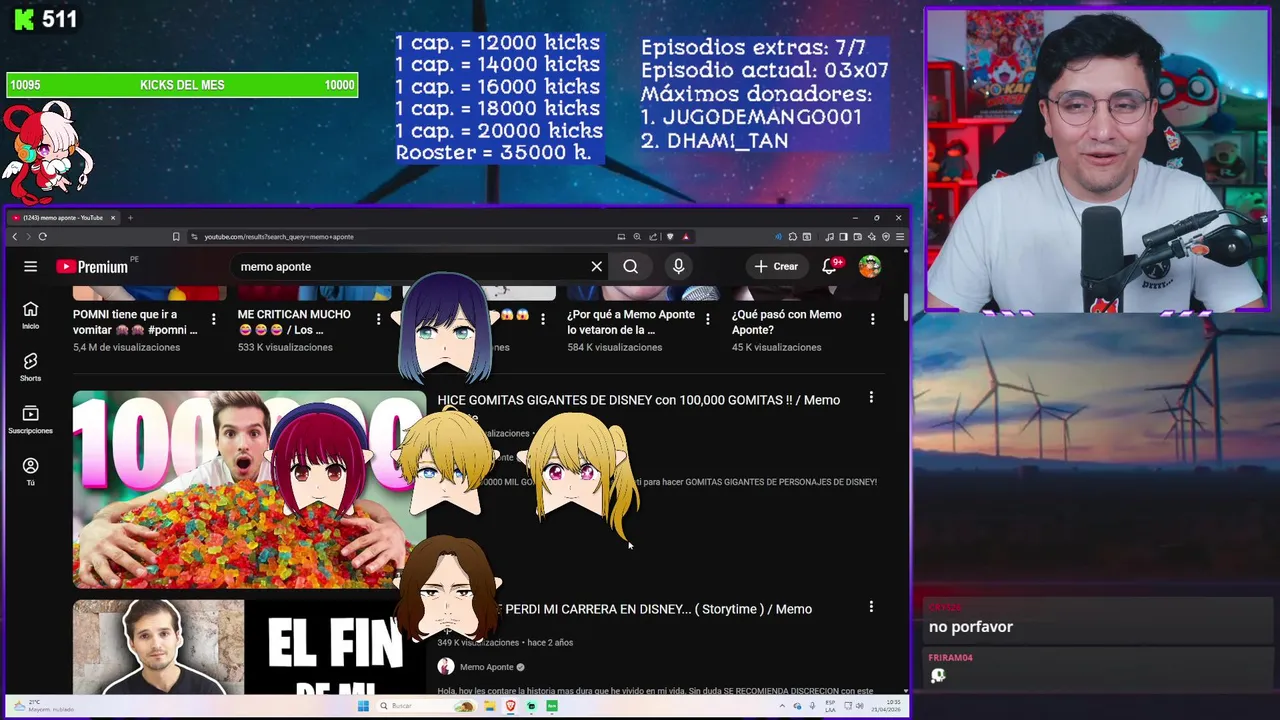Viewport: 1280px width, 720px height.
Task: Open the Brave Shields lion icon
Action: [670, 237]
